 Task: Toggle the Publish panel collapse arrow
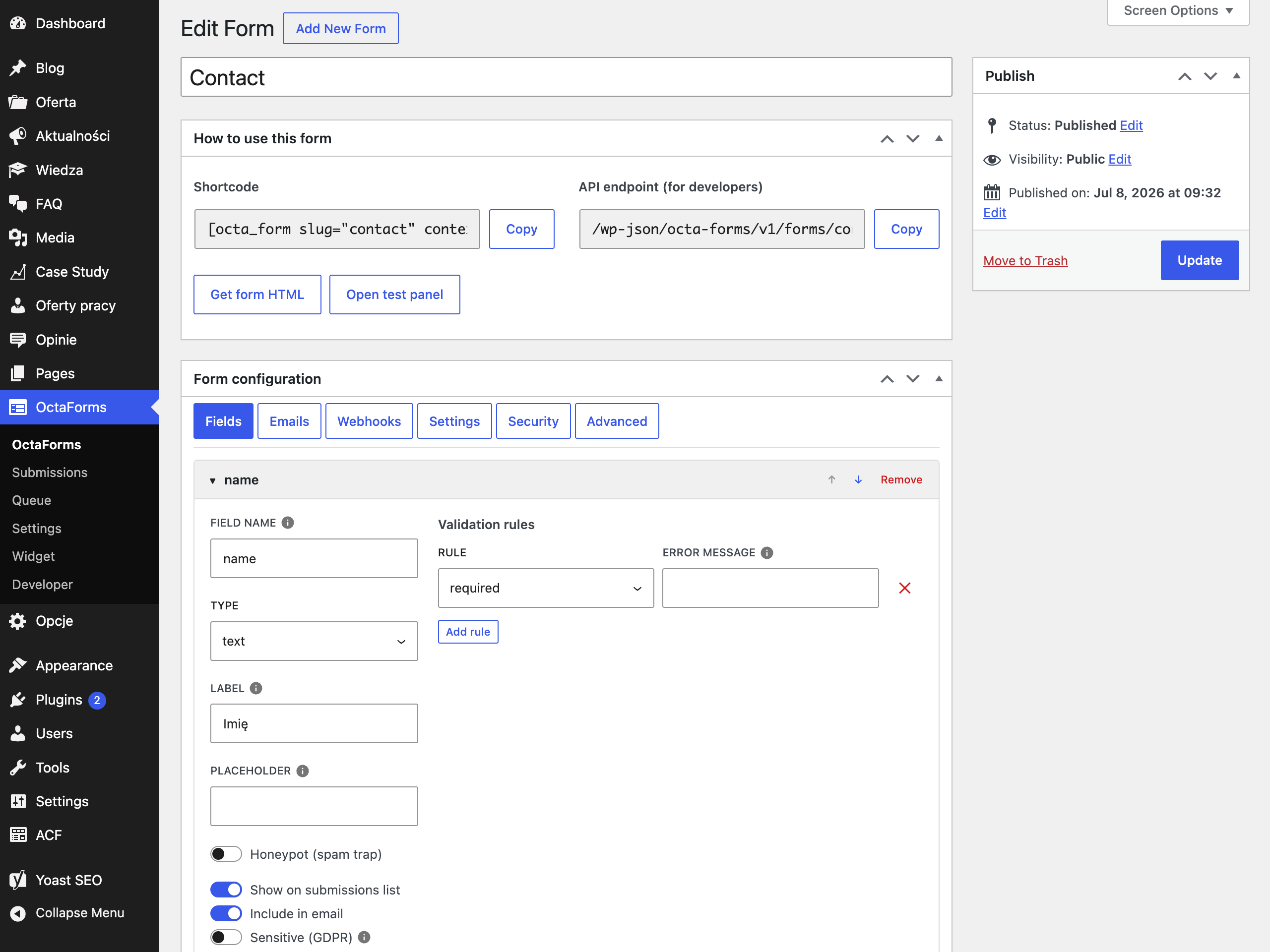point(1237,76)
